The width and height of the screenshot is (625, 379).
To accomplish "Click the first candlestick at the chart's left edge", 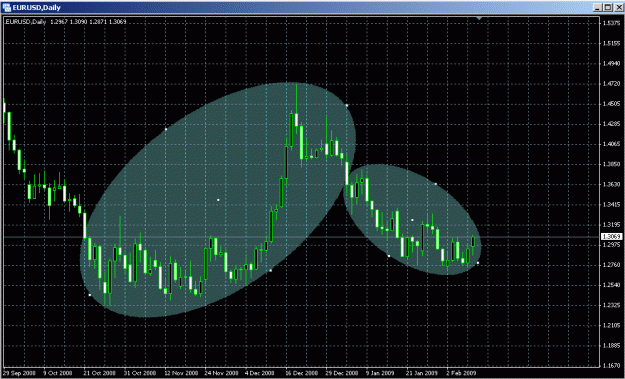I will pyautogui.click(x=4, y=108).
